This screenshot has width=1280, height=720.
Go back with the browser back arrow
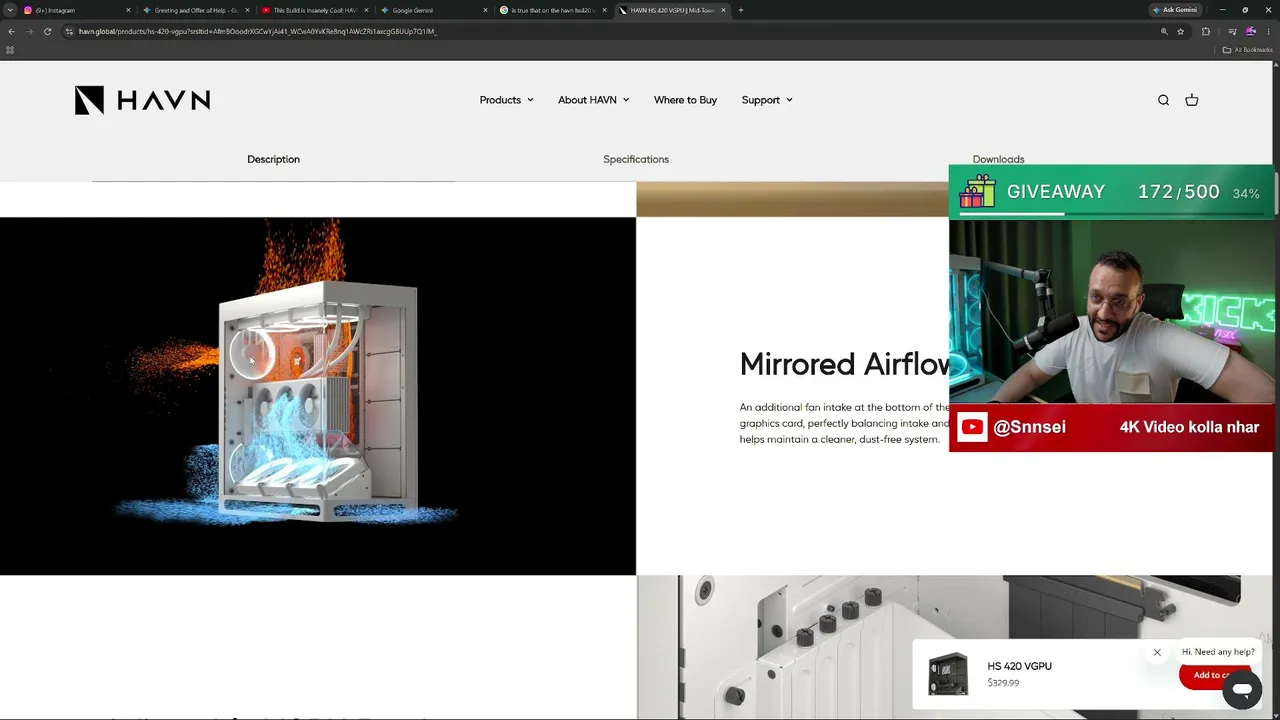(11, 31)
